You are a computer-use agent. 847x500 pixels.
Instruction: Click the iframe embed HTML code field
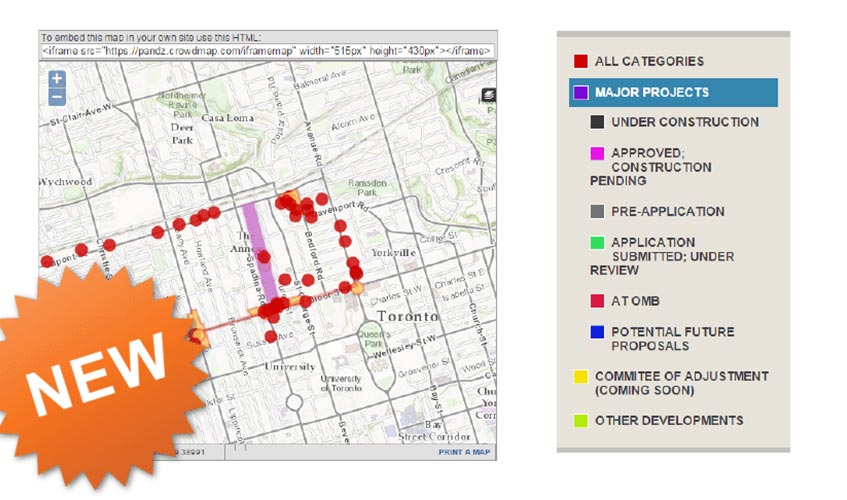266,49
